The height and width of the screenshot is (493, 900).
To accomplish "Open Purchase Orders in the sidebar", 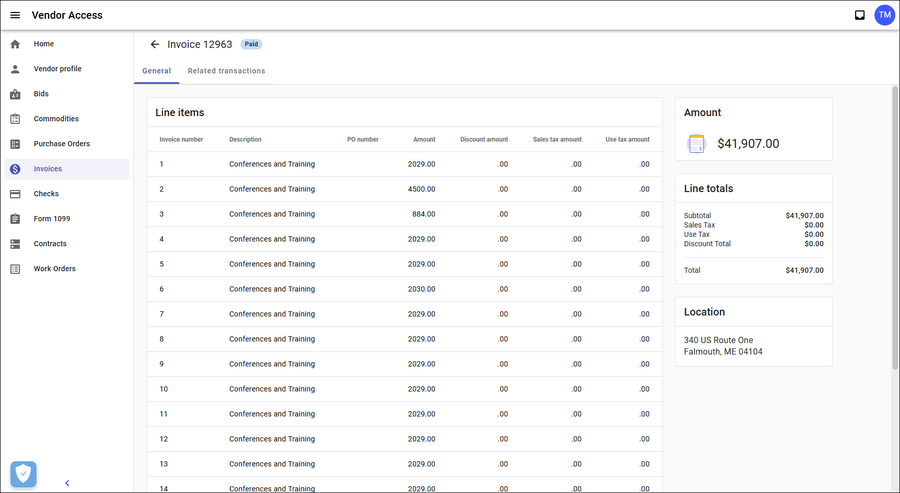I will (61, 144).
